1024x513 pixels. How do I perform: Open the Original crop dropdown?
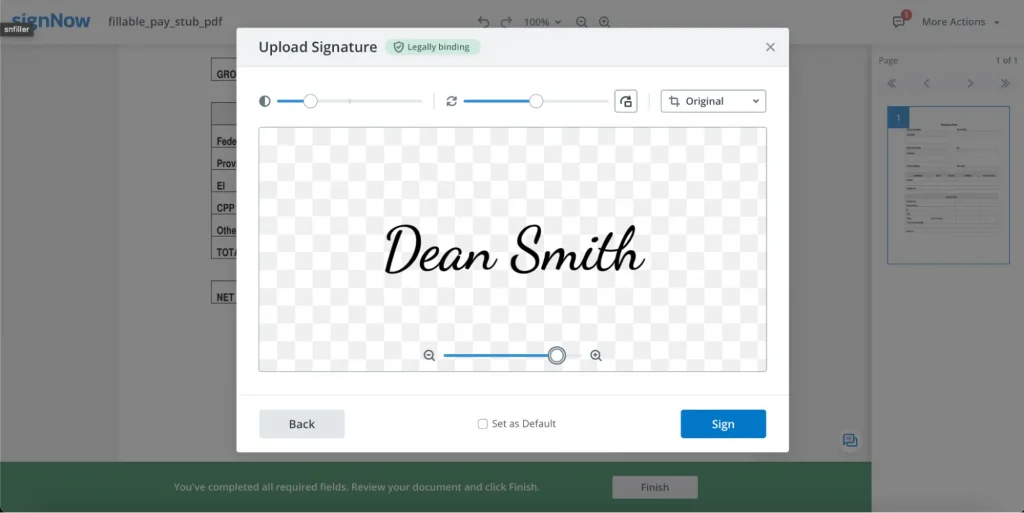tap(713, 101)
